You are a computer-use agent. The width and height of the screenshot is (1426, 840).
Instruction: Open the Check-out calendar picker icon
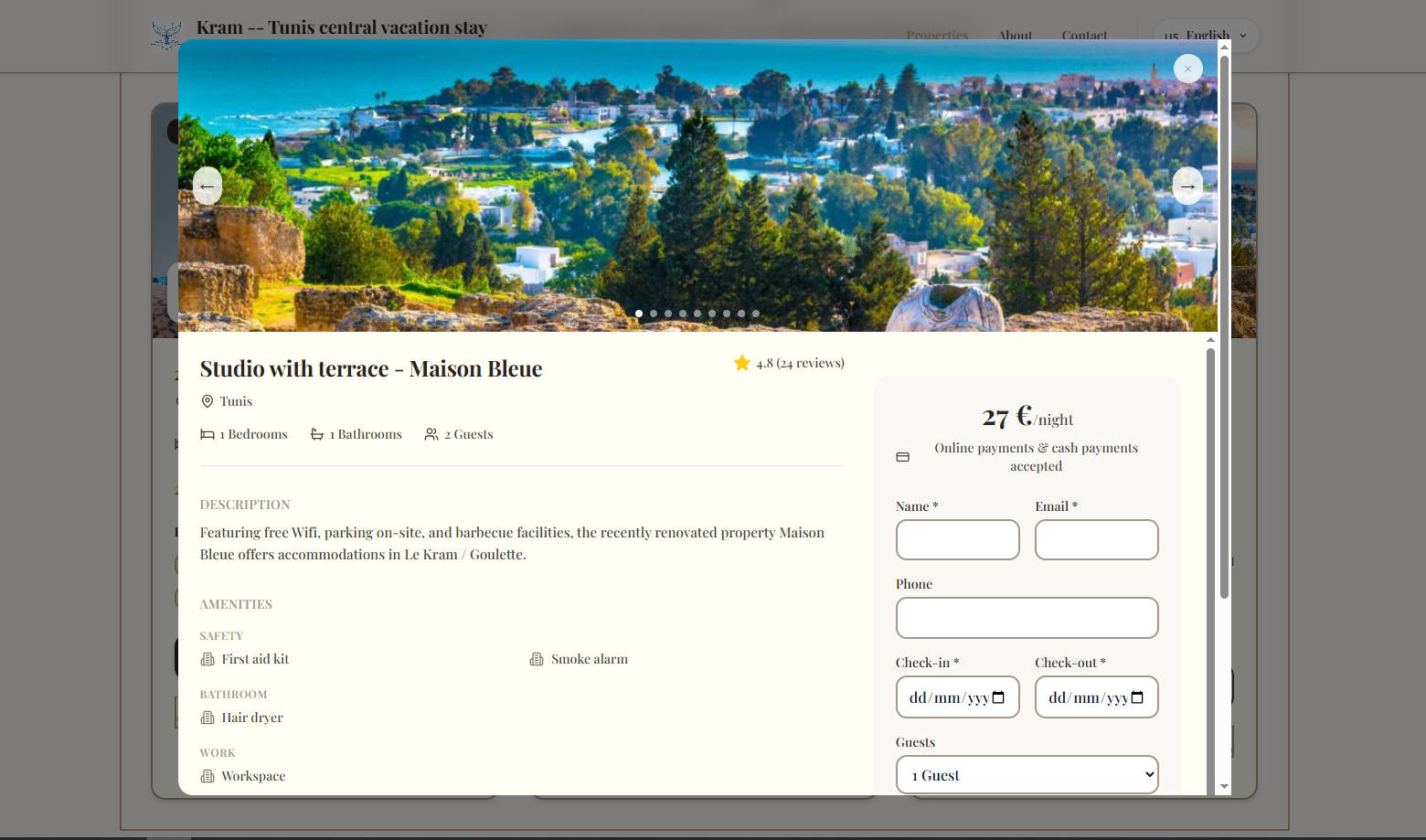click(x=1137, y=697)
